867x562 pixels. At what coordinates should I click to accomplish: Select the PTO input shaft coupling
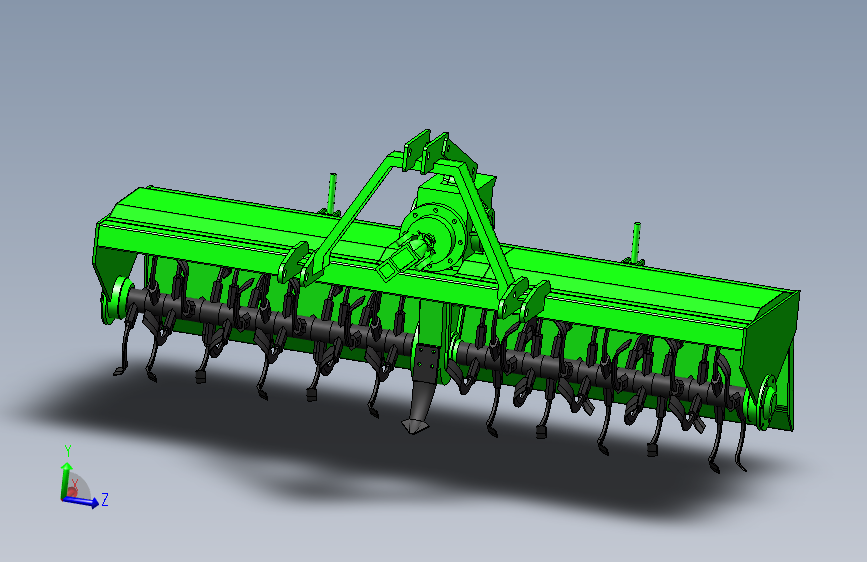coord(404,258)
